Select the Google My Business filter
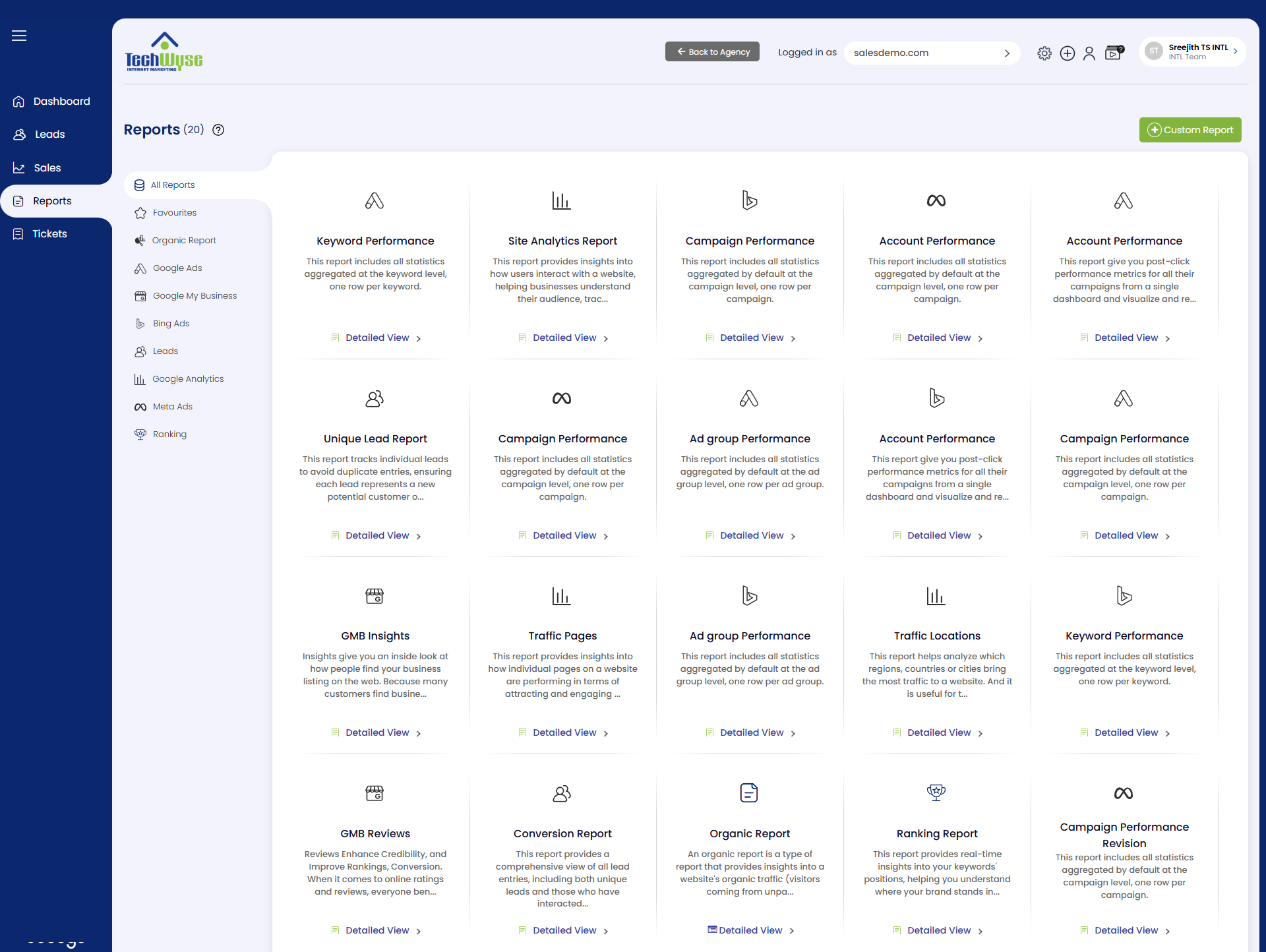Image resolution: width=1266 pixels, height=952 pixels. click(x=185, y=296)
